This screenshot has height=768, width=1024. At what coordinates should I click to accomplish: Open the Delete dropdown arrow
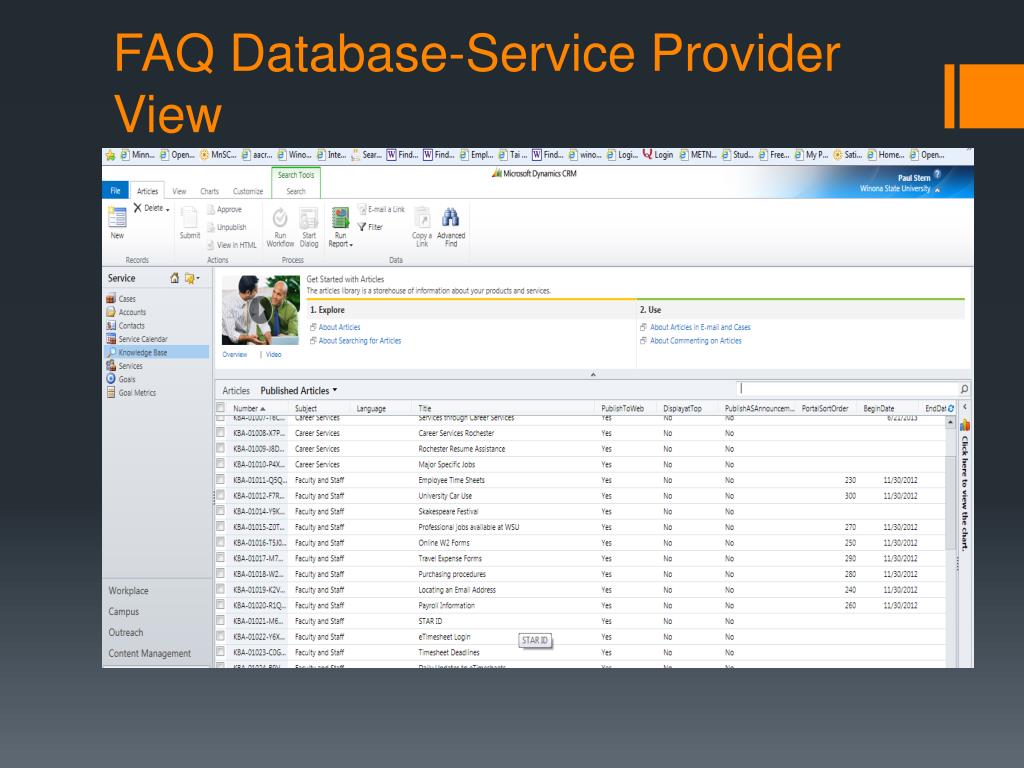pyautogui.click(x=167, y=208)
